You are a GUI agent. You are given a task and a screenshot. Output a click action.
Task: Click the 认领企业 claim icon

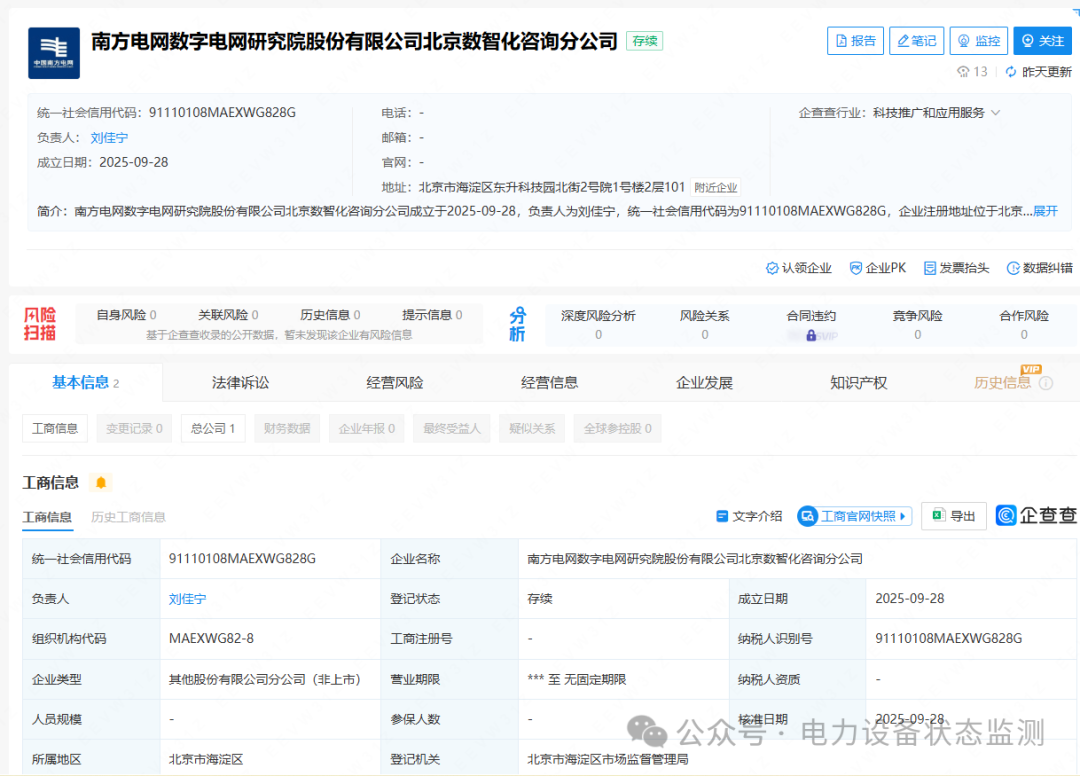click(x=772, y=268)
